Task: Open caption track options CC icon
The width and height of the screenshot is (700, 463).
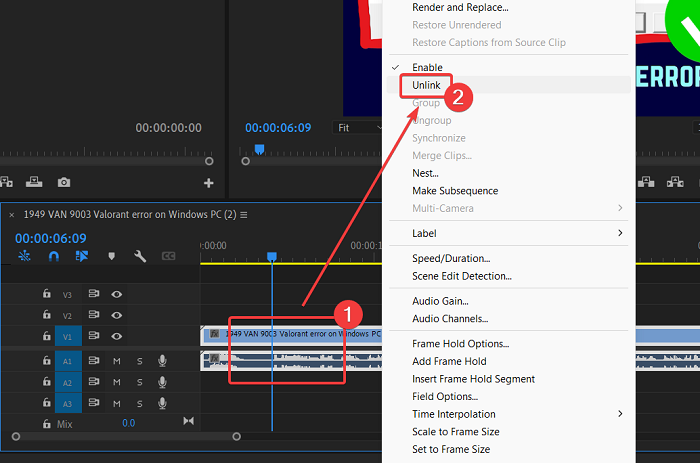Action: point(168,256)
